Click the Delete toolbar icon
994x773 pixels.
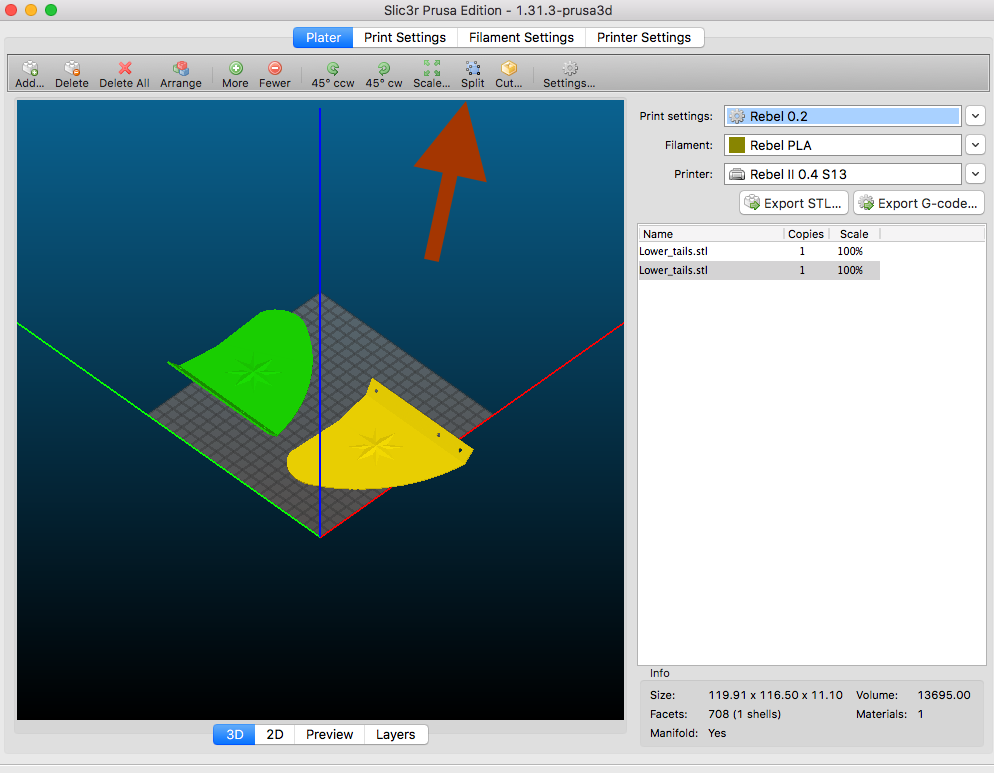pos(72,69)
